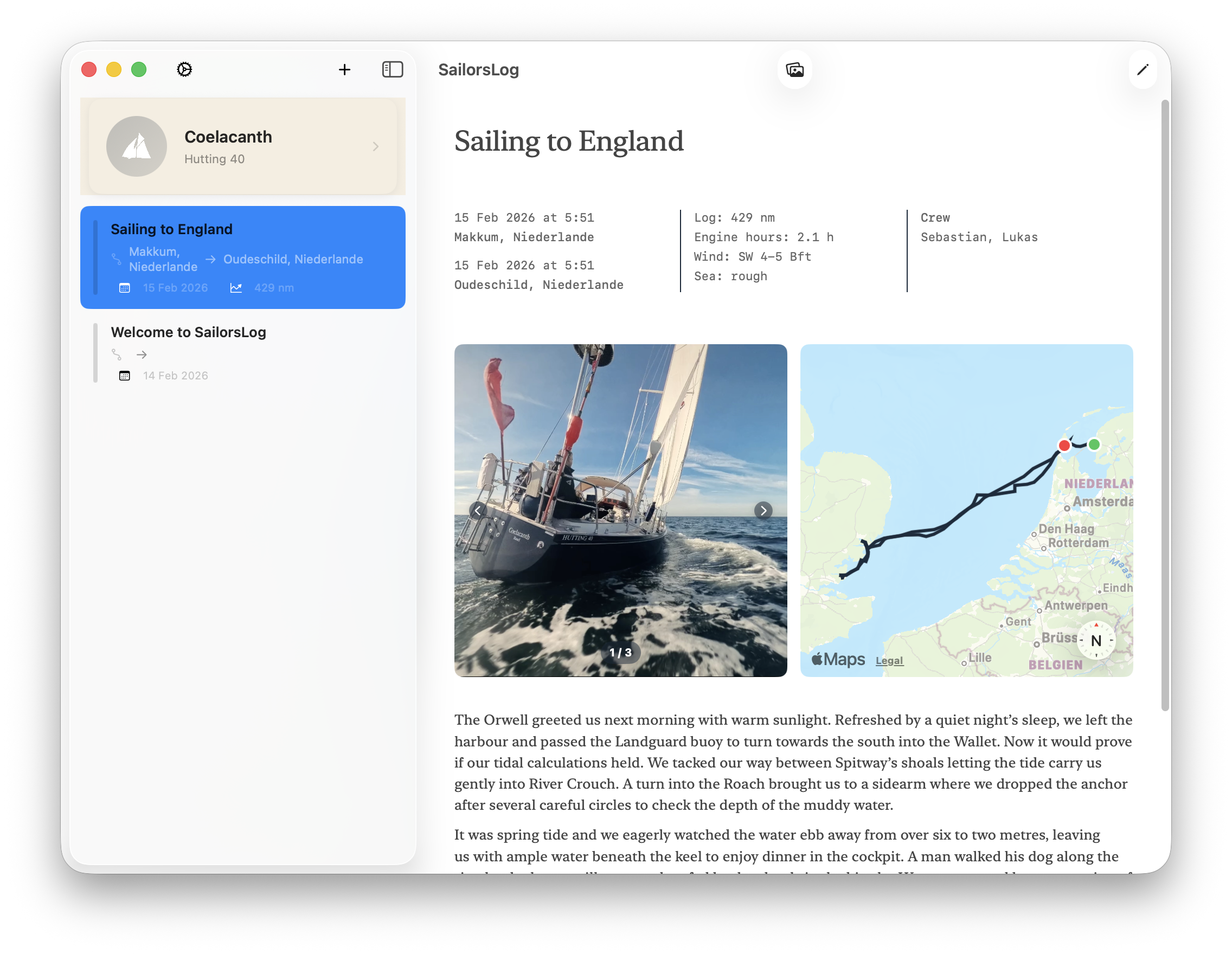The width and height of the screenshot is (1232, 954).
Task: Click the sailboat avatar icon for Coelacanth
Action: 136,146
